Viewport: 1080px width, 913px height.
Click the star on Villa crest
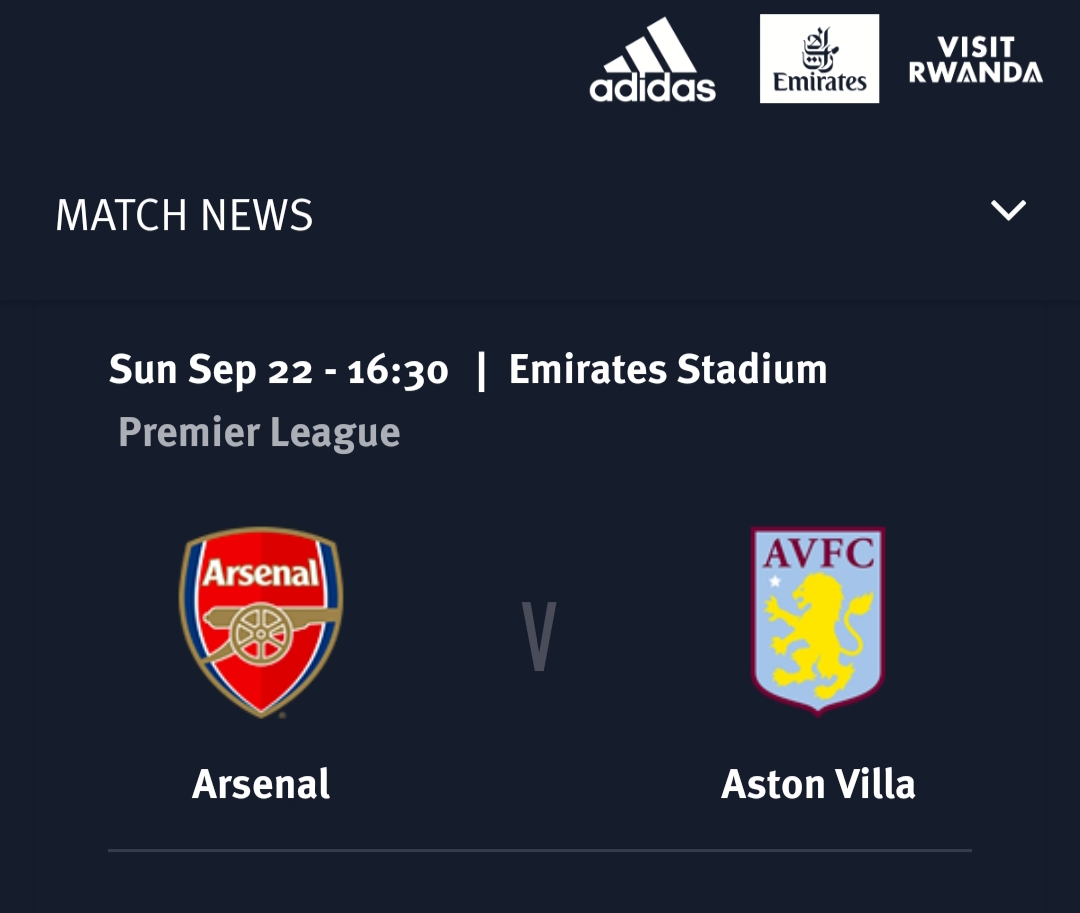tap(775, 581)
